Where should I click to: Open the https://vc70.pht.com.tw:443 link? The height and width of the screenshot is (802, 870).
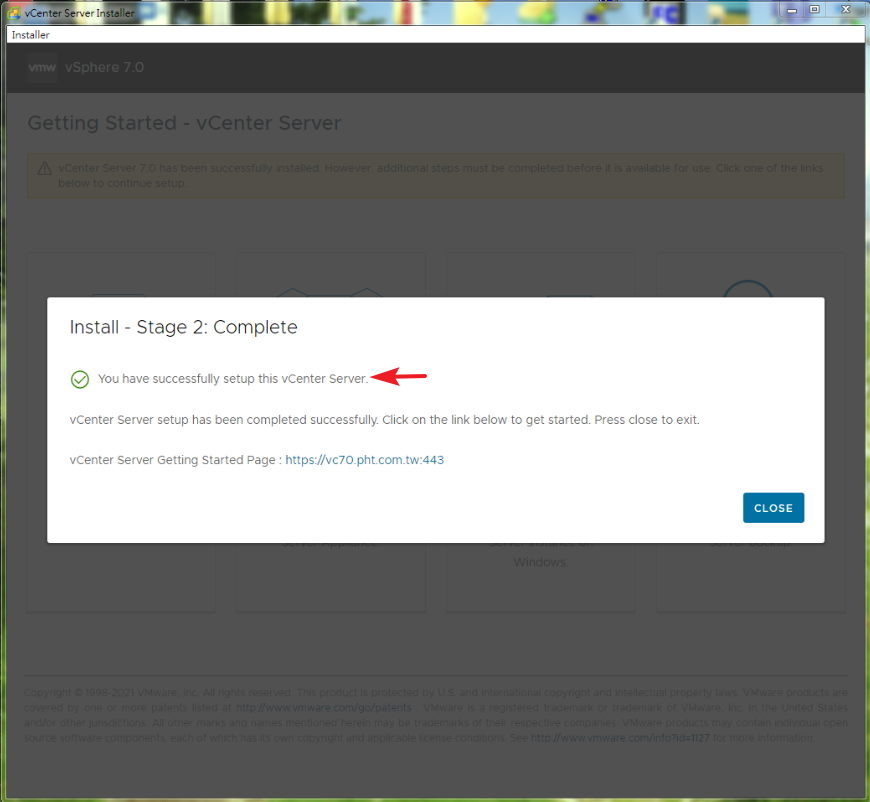(x=365, y=460)
